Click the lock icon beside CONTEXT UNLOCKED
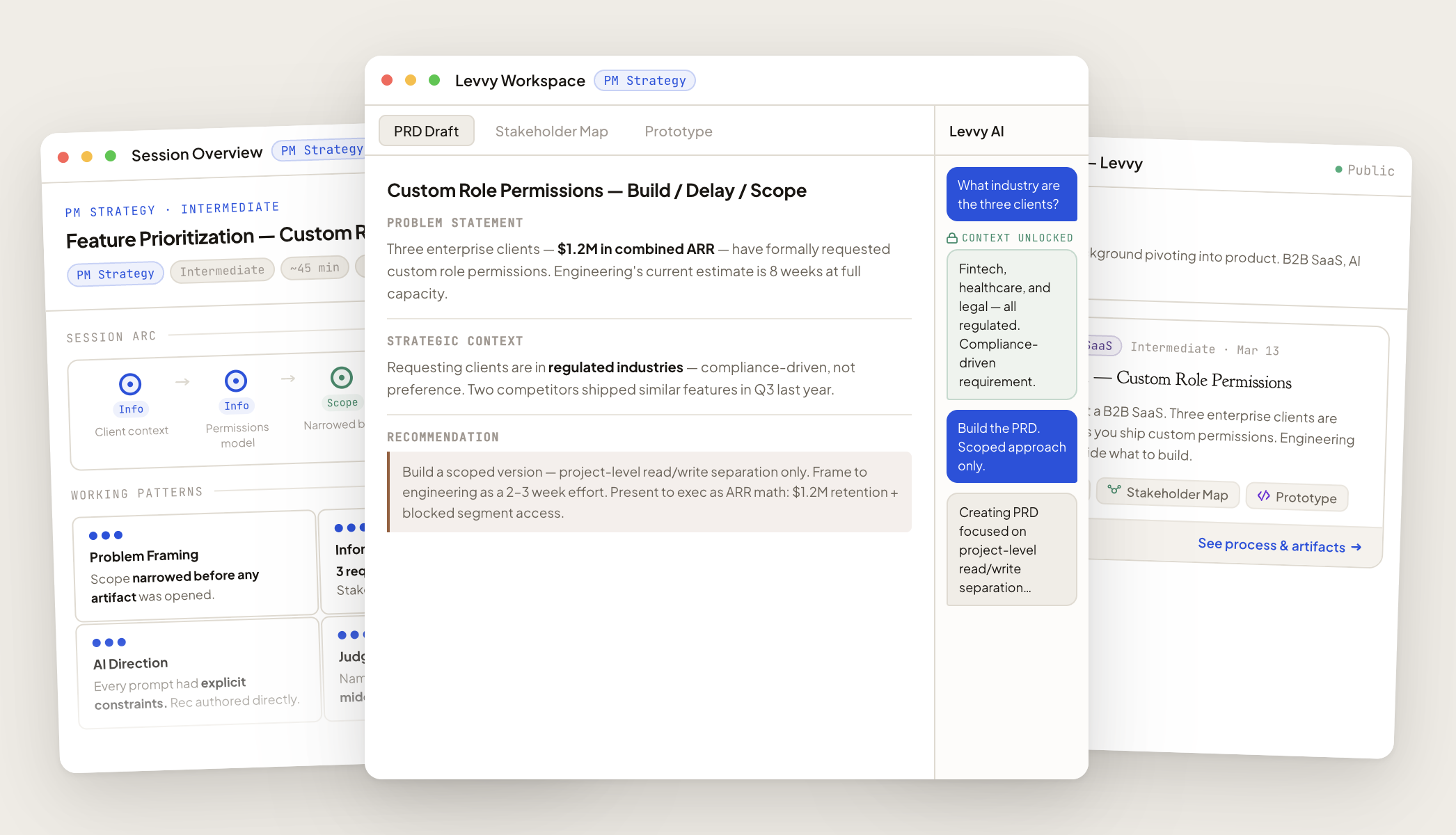 click(x=951, y=237)
